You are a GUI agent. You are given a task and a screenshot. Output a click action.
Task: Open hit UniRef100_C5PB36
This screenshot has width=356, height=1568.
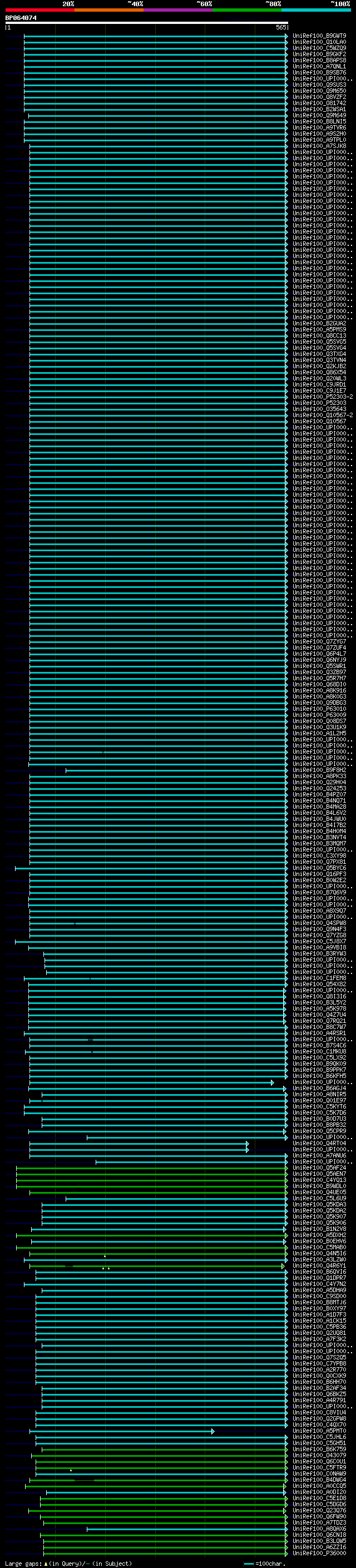[x=319, y=1328]
